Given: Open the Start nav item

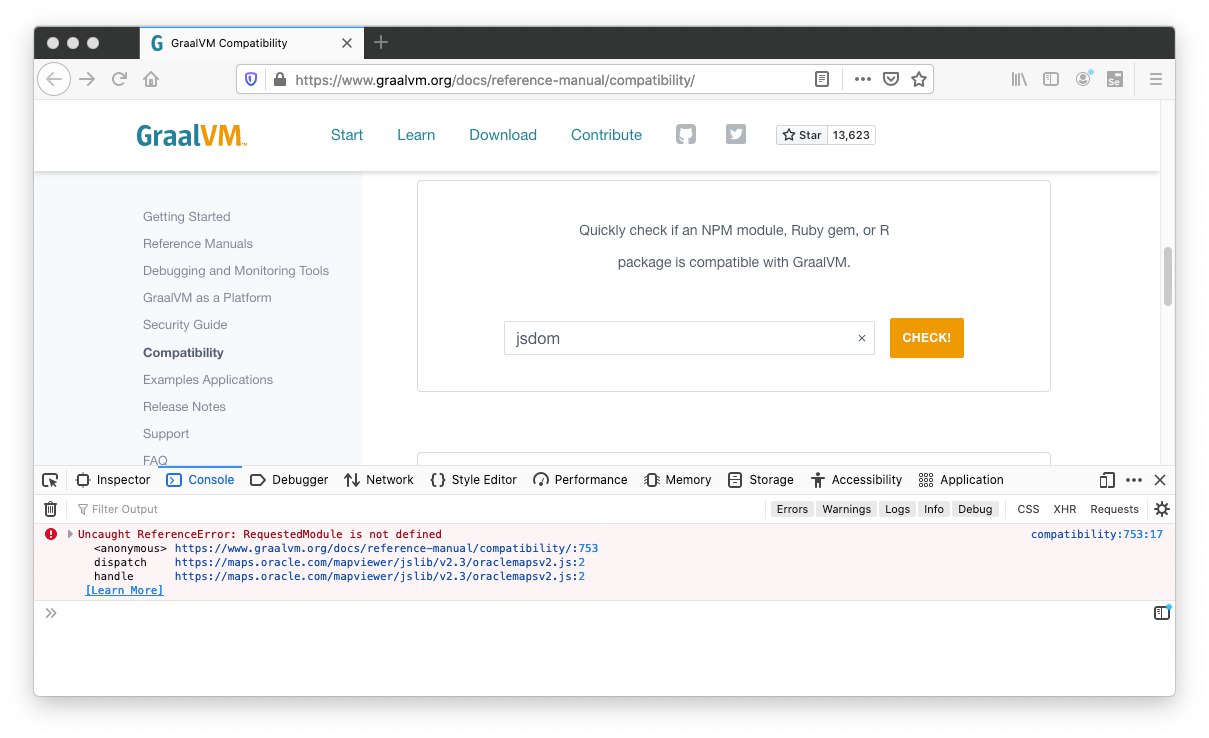Looking at the screenshot, I should [347, 135].
